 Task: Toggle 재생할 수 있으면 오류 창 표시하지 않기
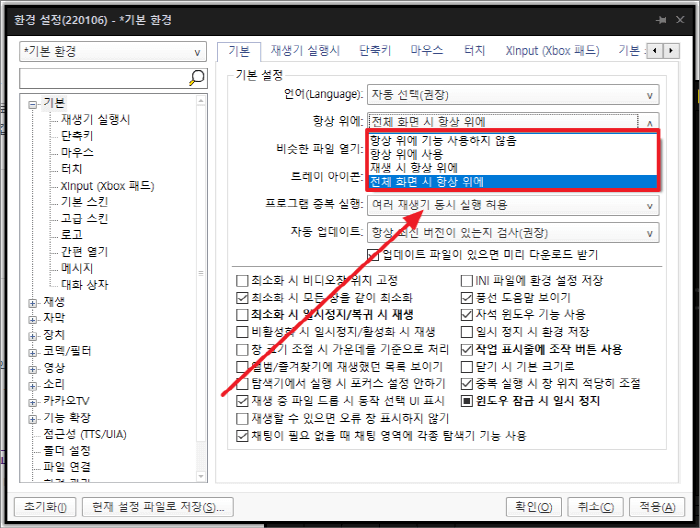(x=242, y=419)
